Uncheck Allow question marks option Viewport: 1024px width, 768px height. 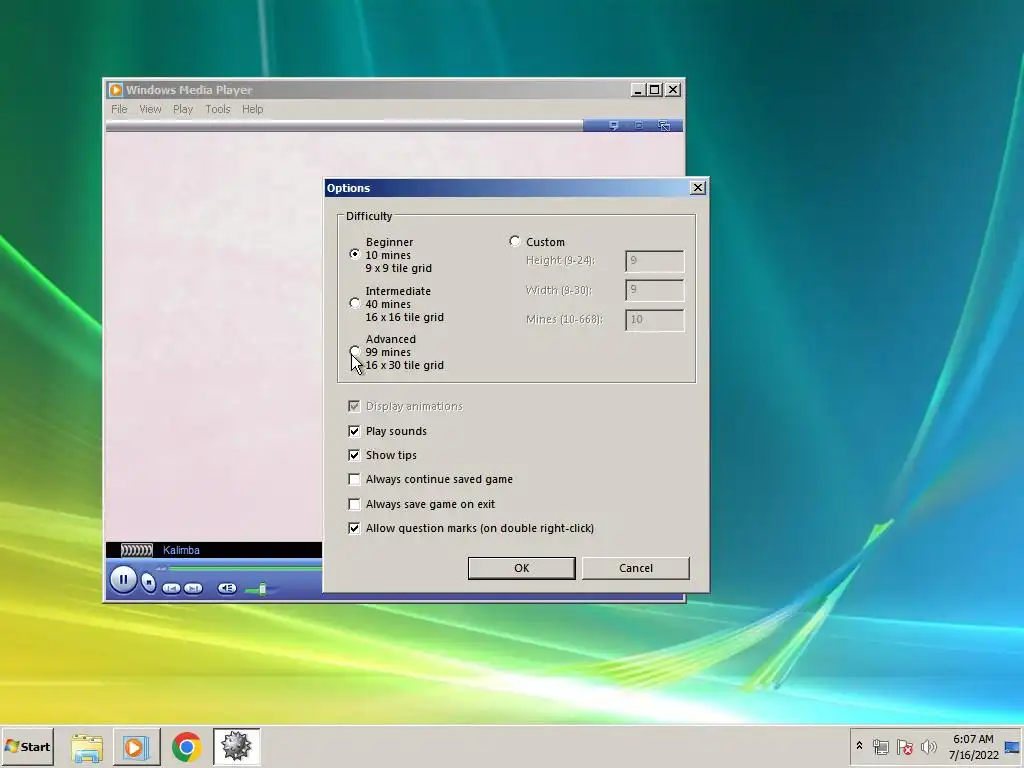tap(354, 528)
